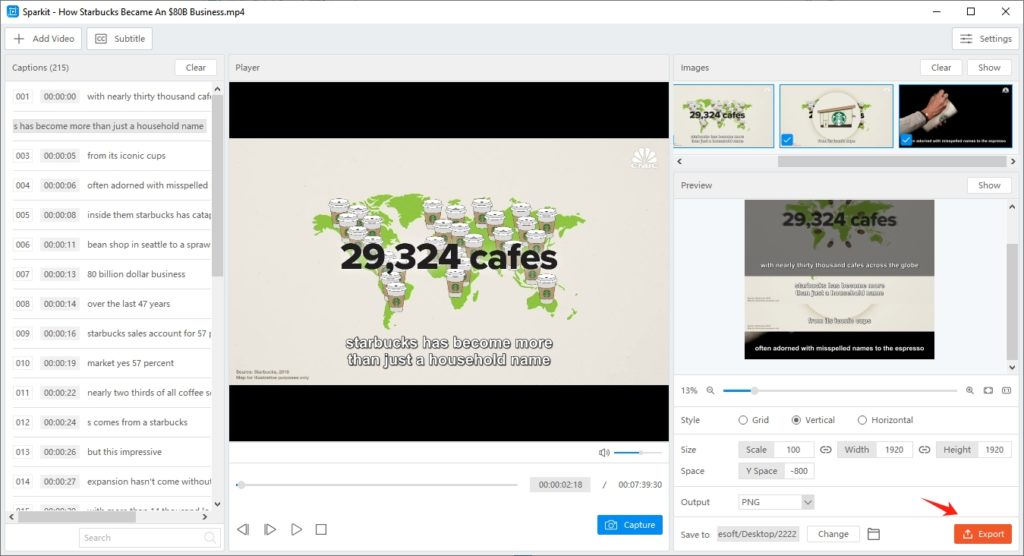Select caption '80 billion dollar business'
The width and height of the screenshot is (1024, 556).
tap(111, 274)
